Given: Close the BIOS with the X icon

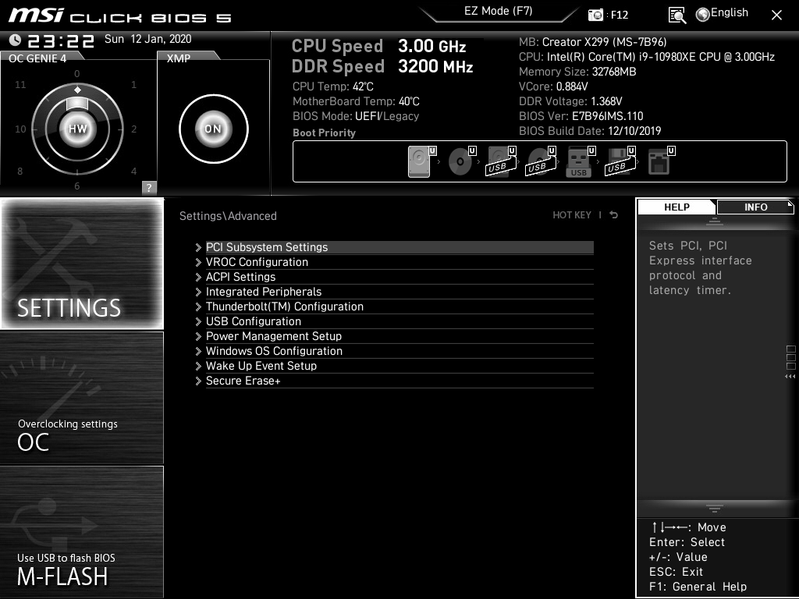Looking at the screenshot, I should [777, 15].
